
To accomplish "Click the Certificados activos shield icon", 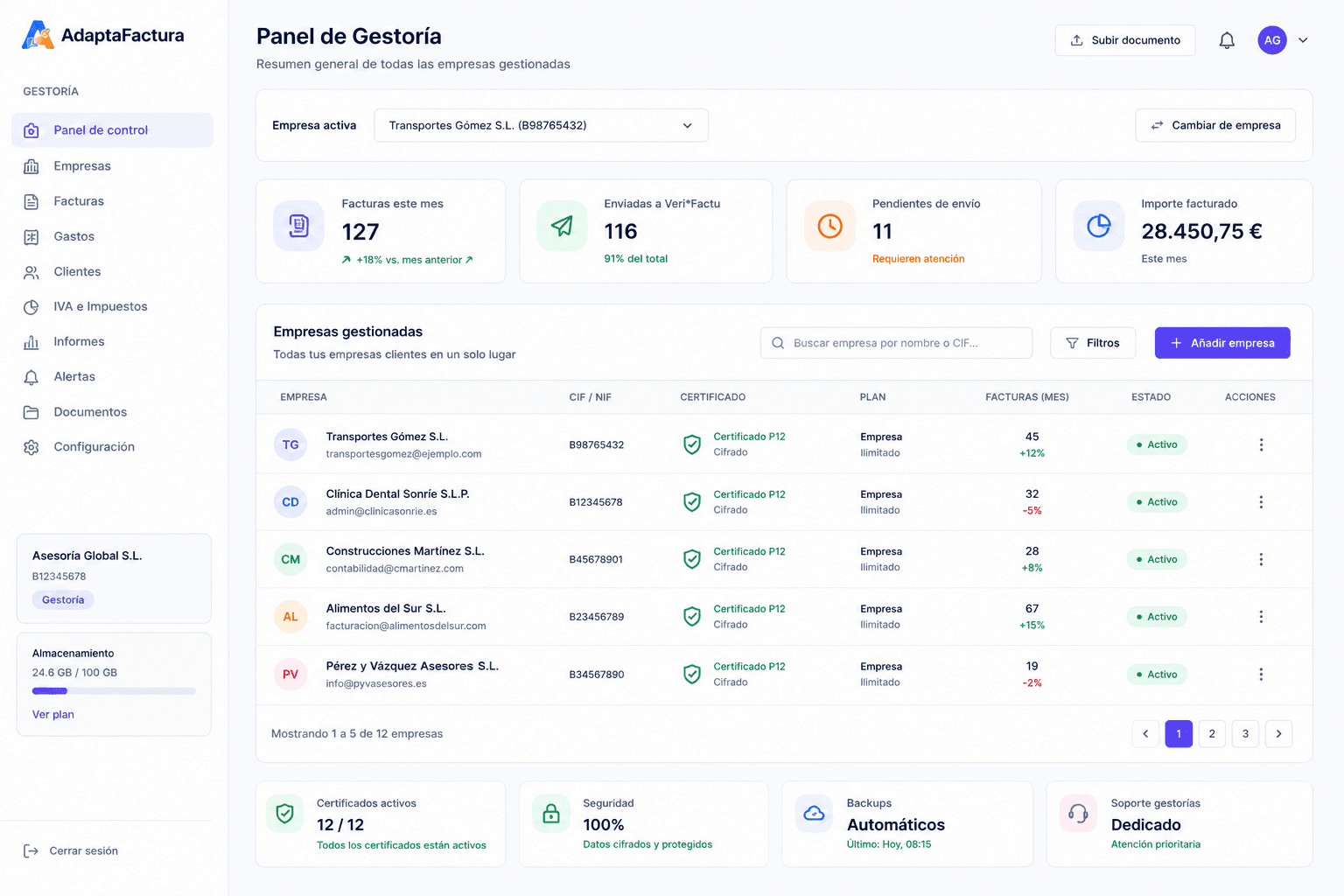I will coord(284,814).
